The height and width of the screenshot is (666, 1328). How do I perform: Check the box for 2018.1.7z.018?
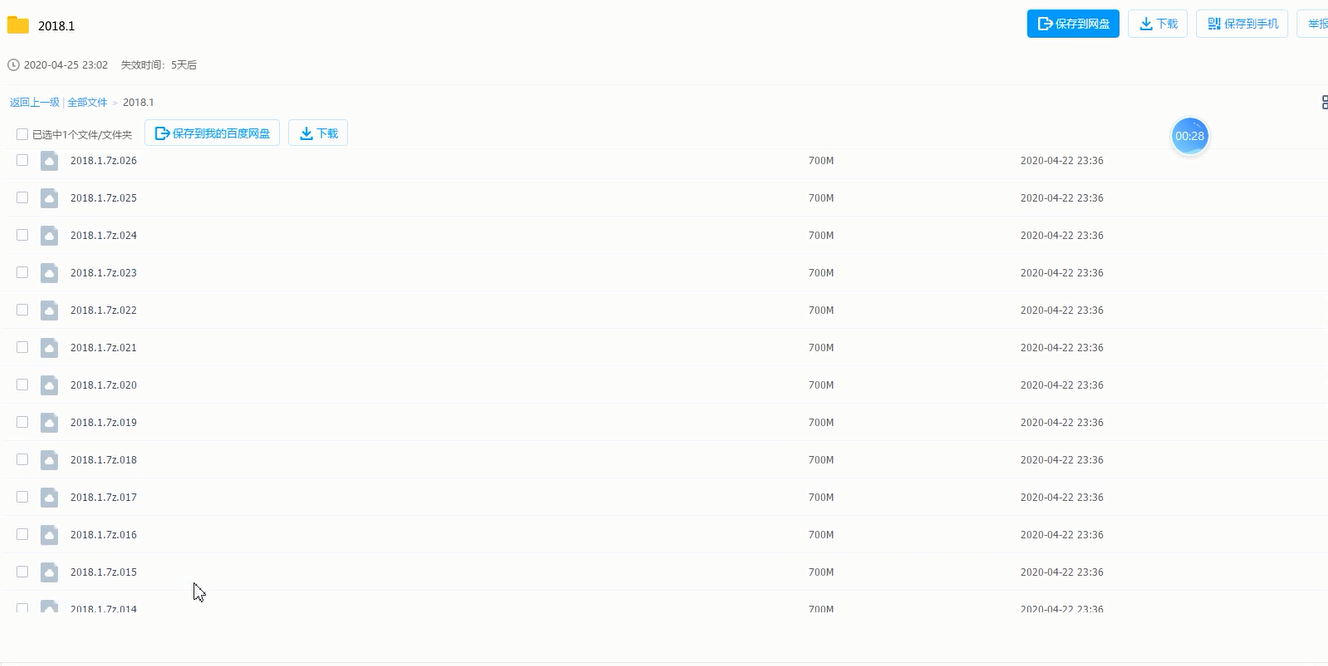(x=22, y=460)
